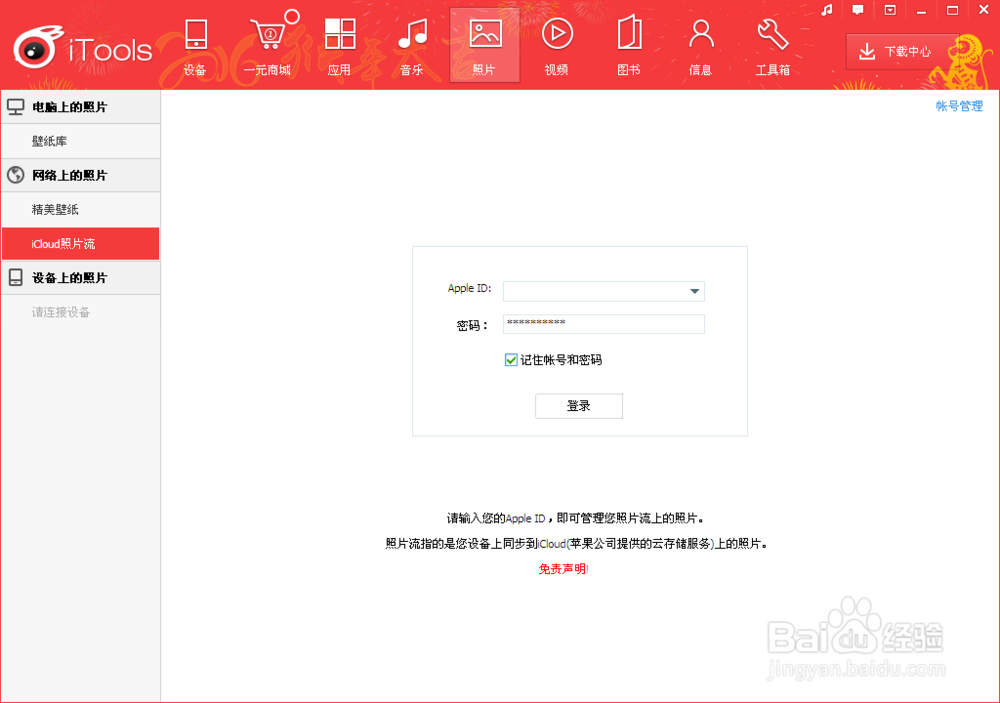Open the 信息 (Info) section

700,47
